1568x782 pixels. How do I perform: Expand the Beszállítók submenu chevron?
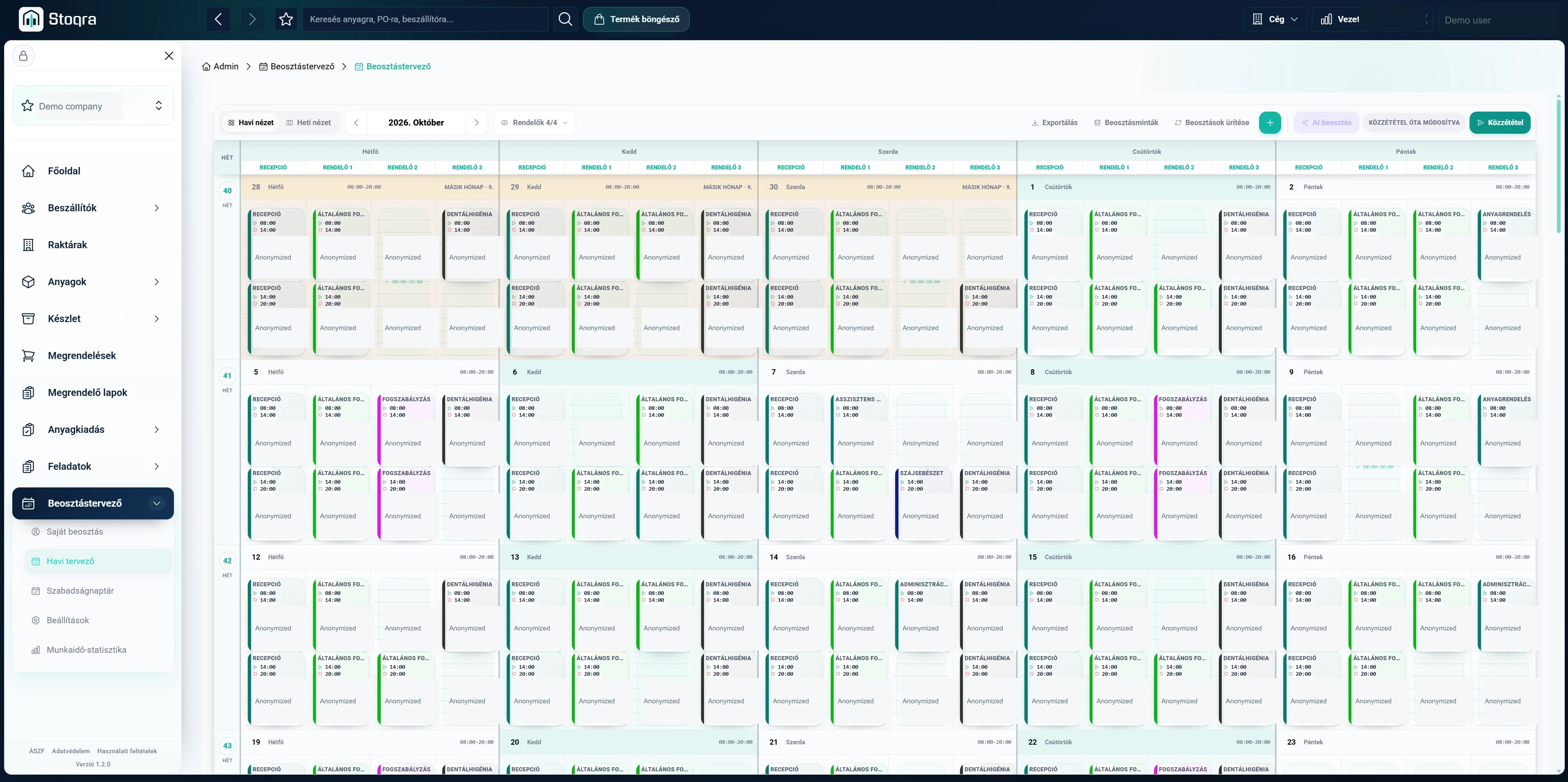click(156, 208)
